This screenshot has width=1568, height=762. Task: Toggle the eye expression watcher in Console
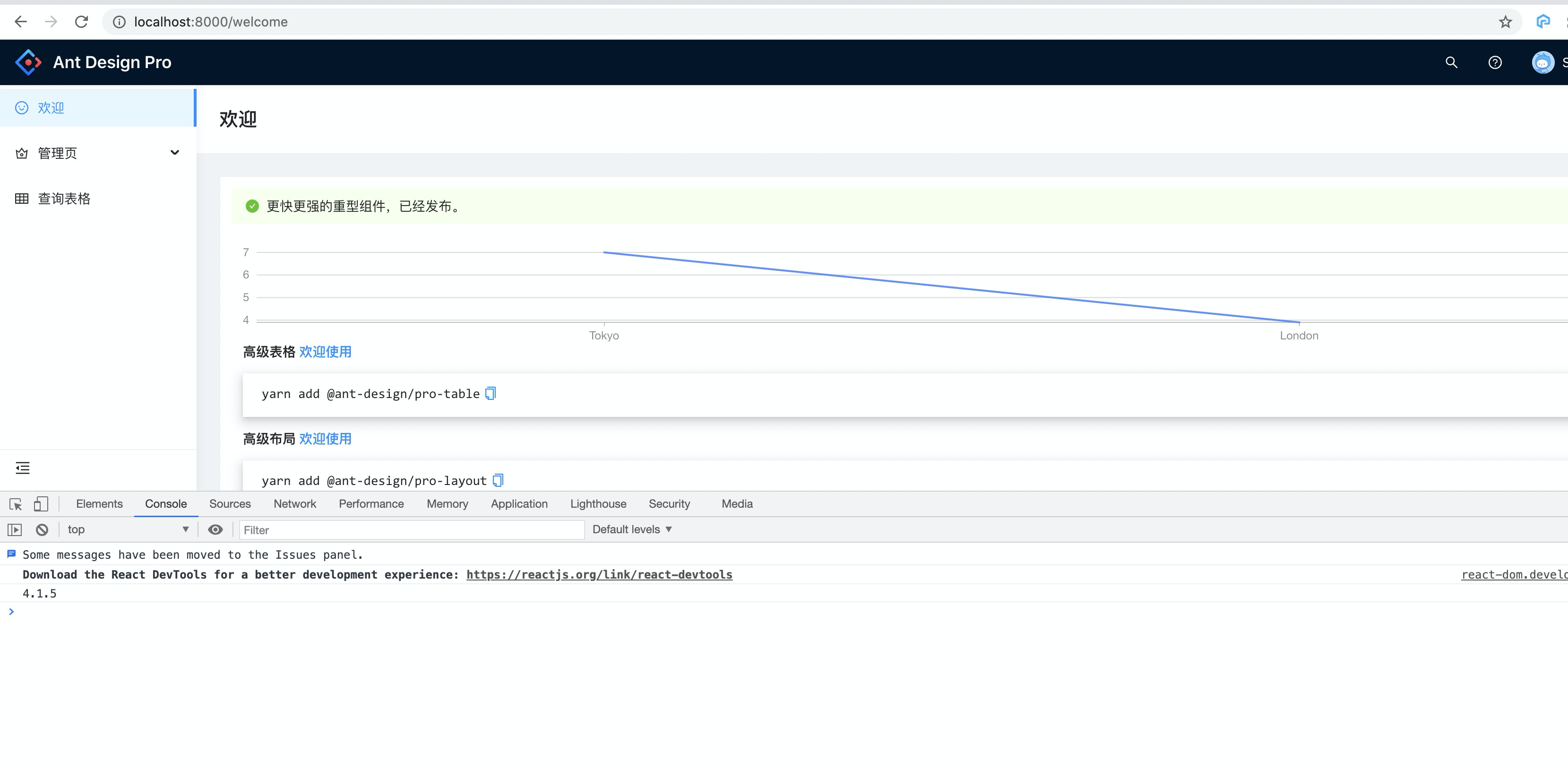point(215,529)
